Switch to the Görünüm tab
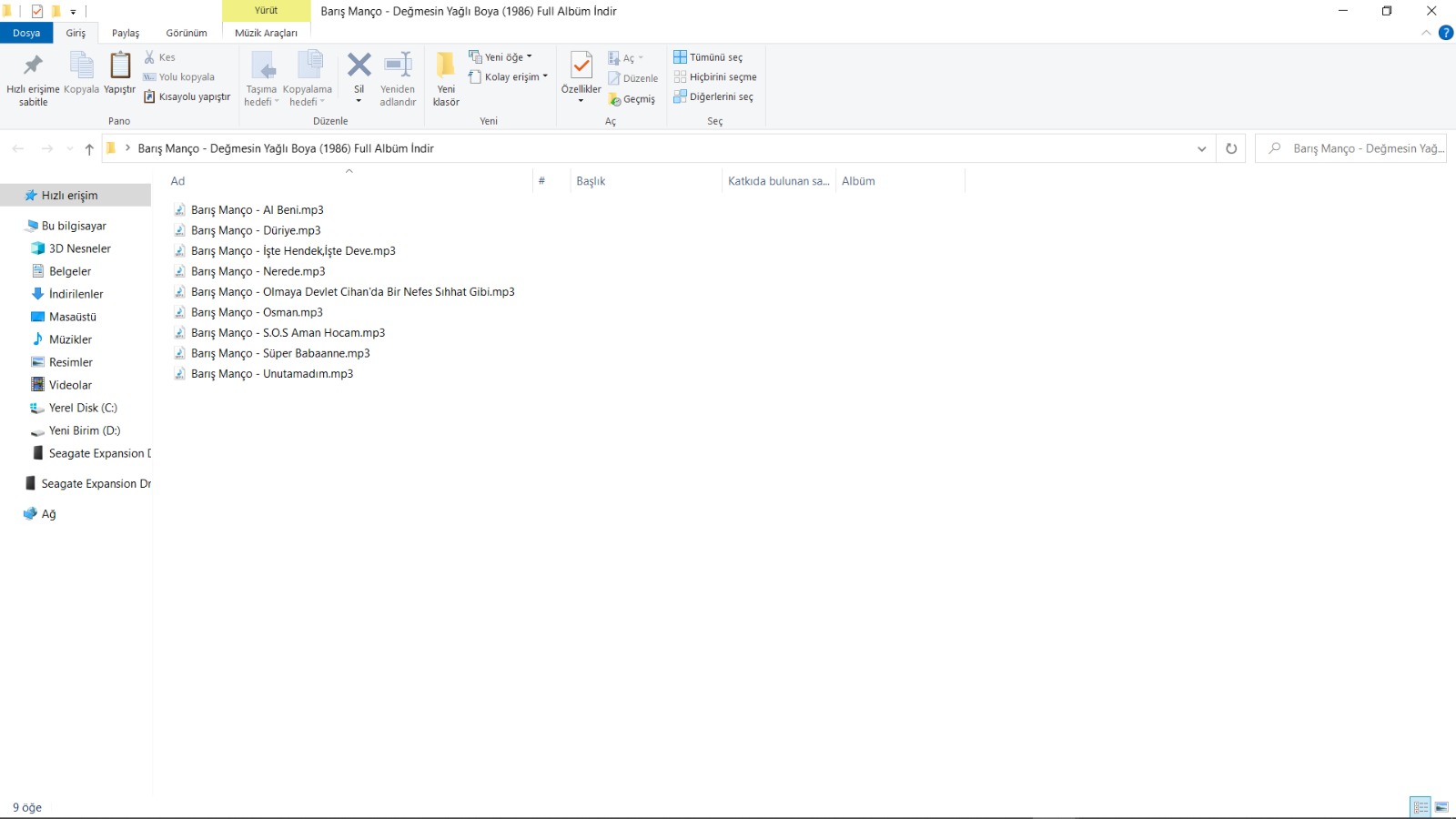The width and height of the screenshot is (1456, 819). (187, 33)
